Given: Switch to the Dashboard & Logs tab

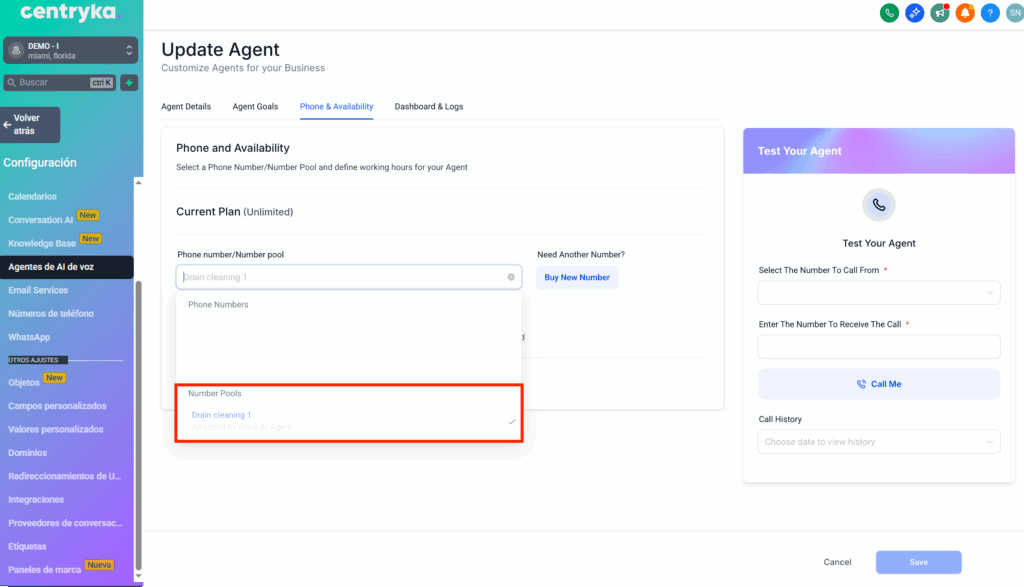Looking at the screenshot, I should 428,106.
